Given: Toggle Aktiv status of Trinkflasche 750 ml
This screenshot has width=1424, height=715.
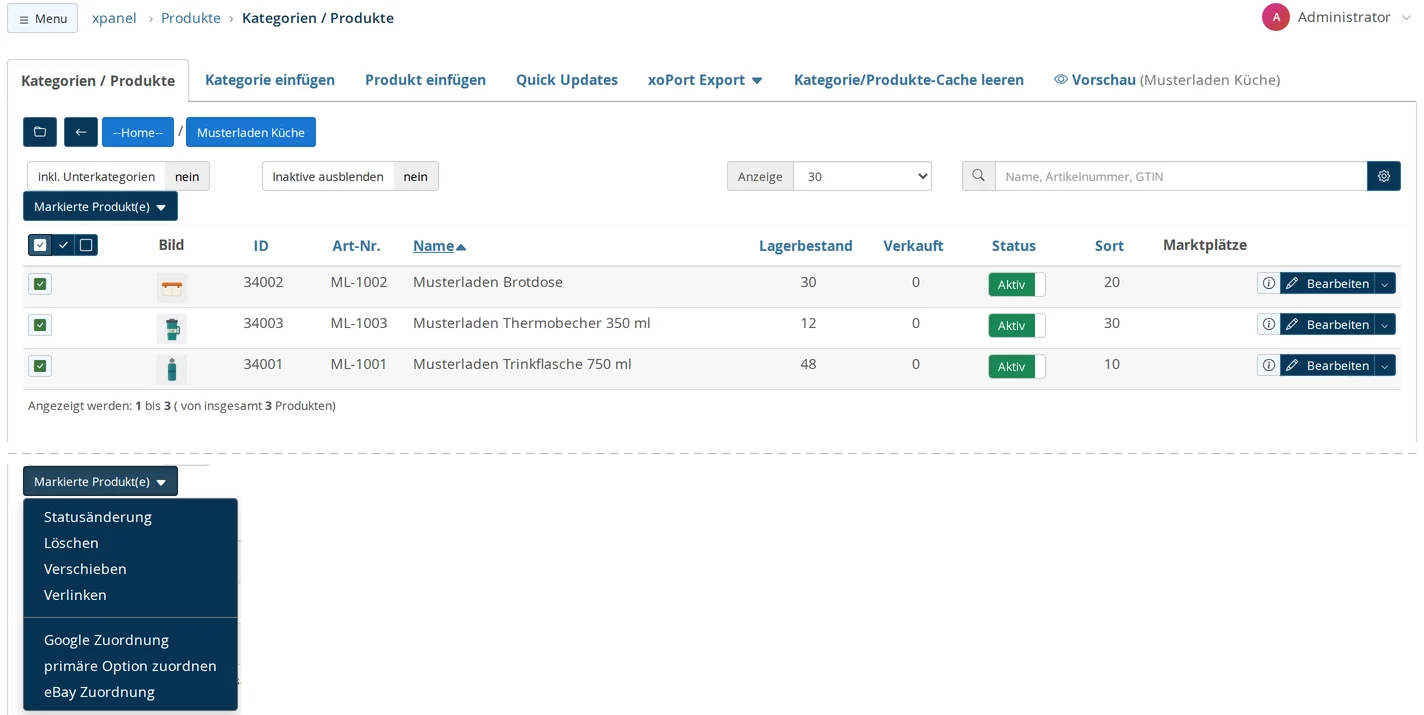Looking at the screenshot, I should click(x=1017, y=367).
